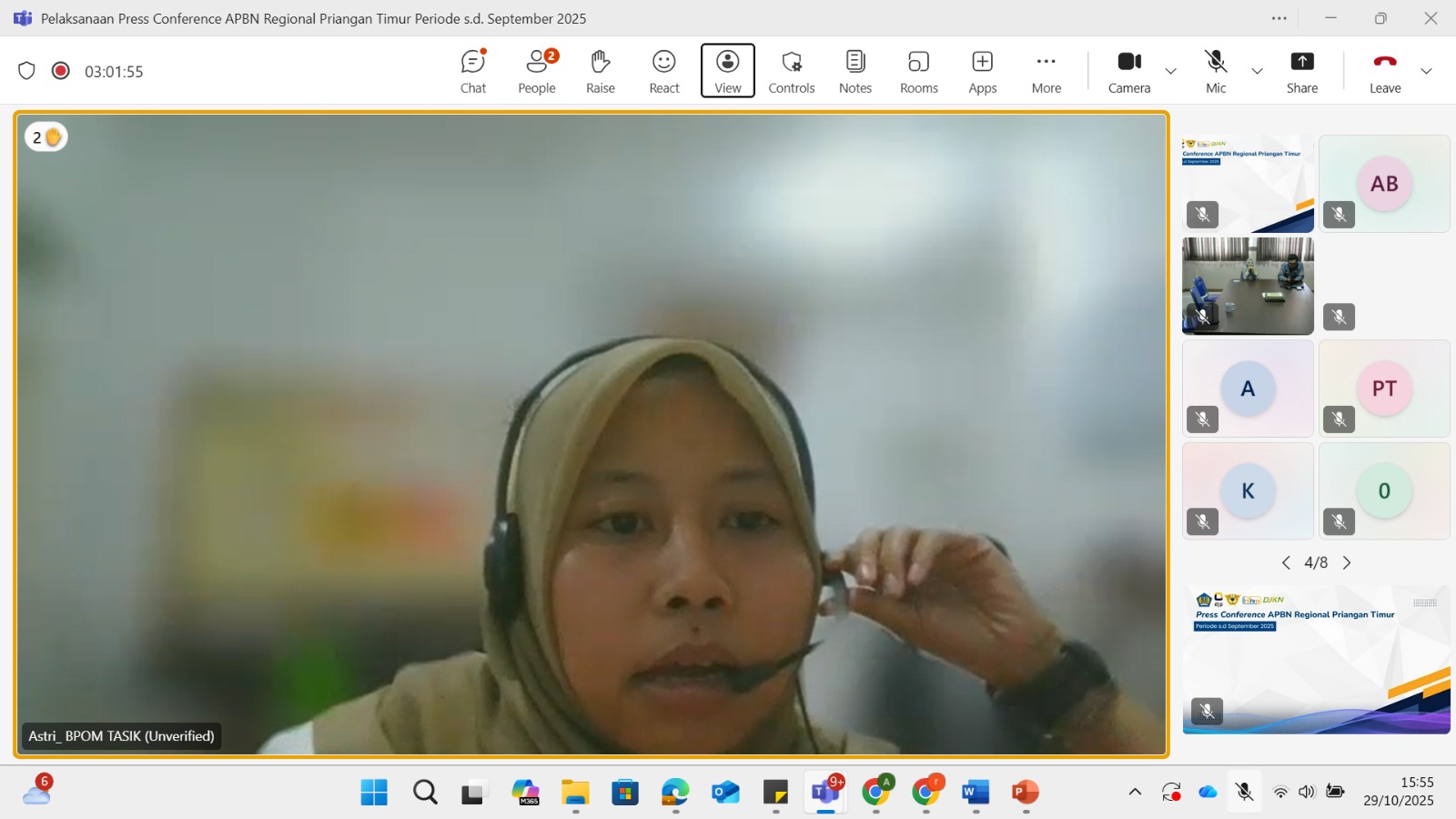Open the React emoji options
The image size is (1456, 819).
(664, 71)
